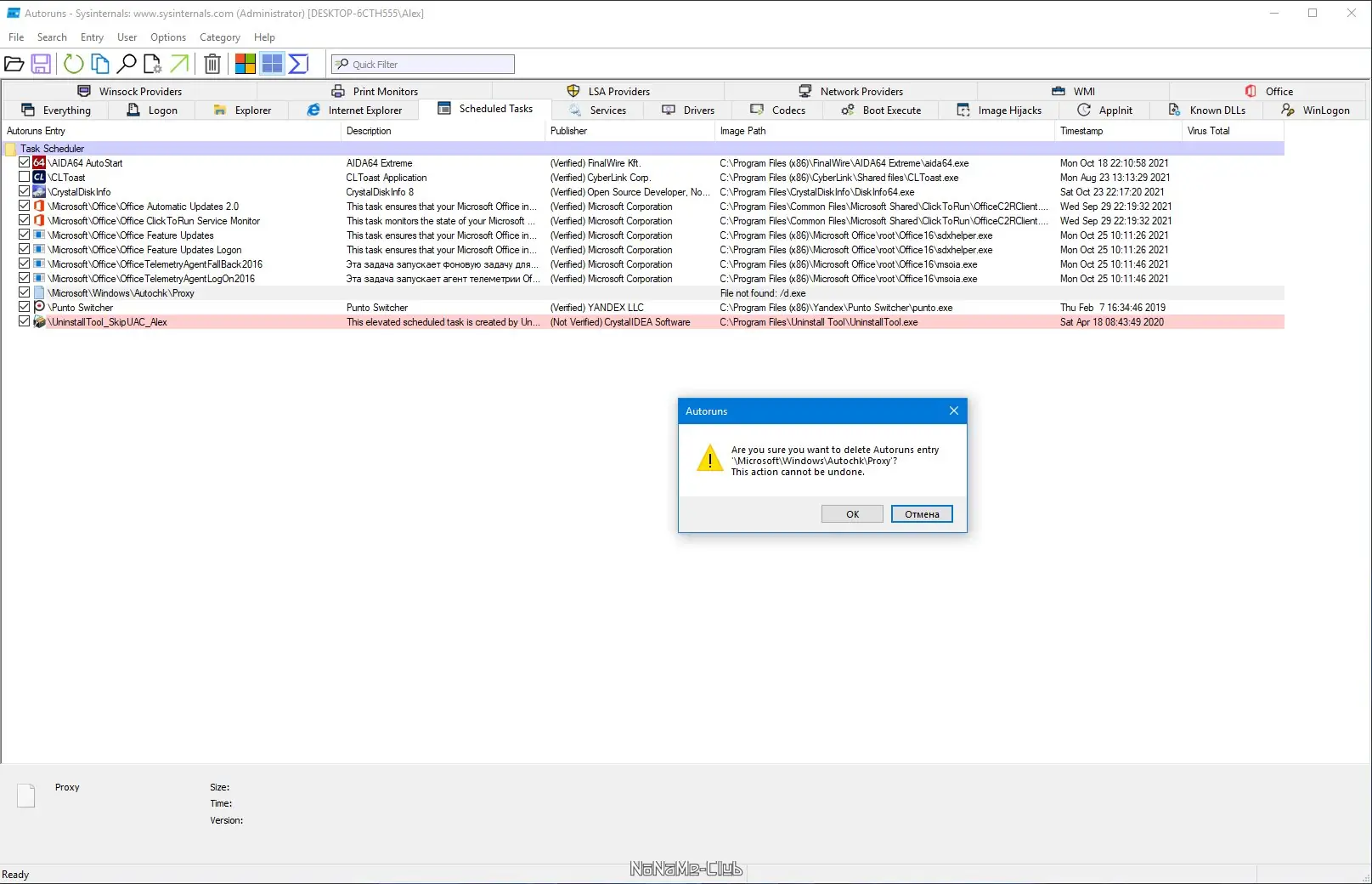
Task: Open the Entry menu
Action: [x=92, y=37]
